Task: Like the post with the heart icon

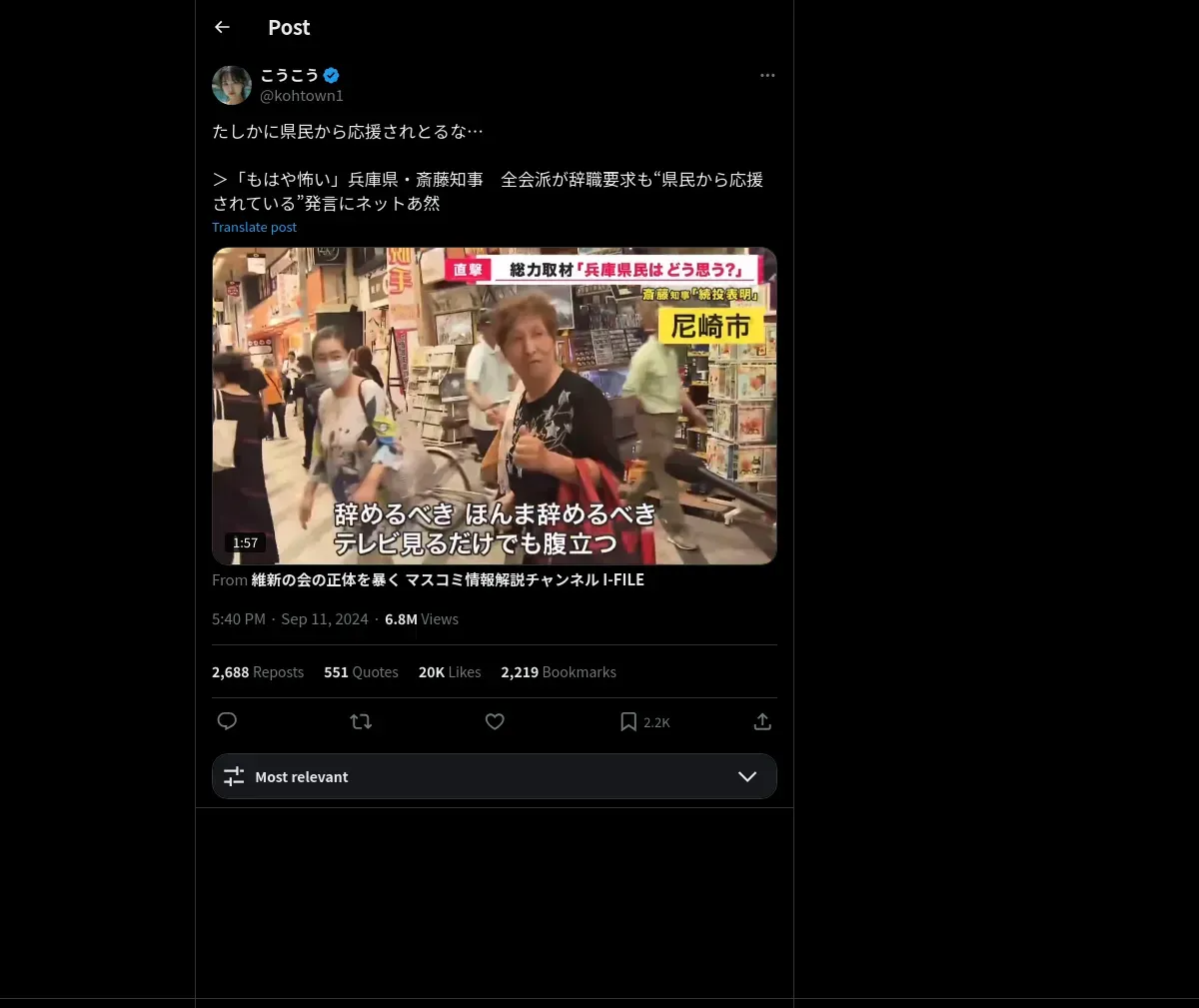Action: coord(495,721)
